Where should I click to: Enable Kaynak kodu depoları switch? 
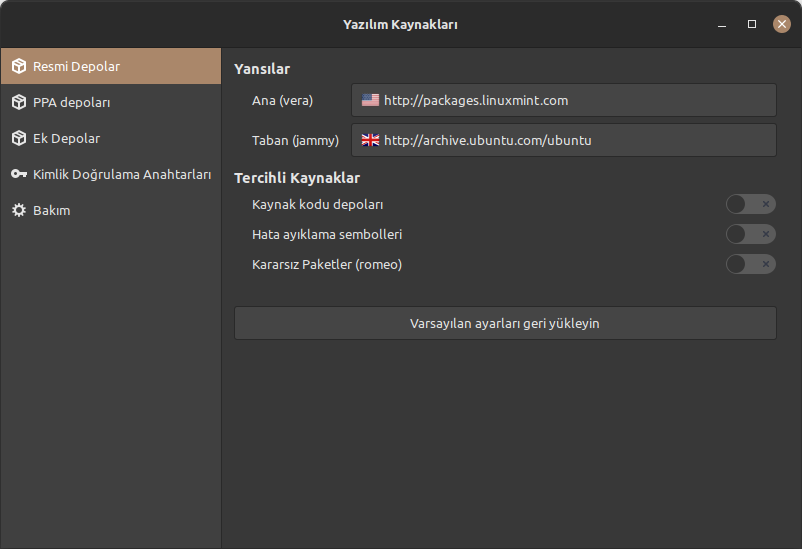click(750, 205)
